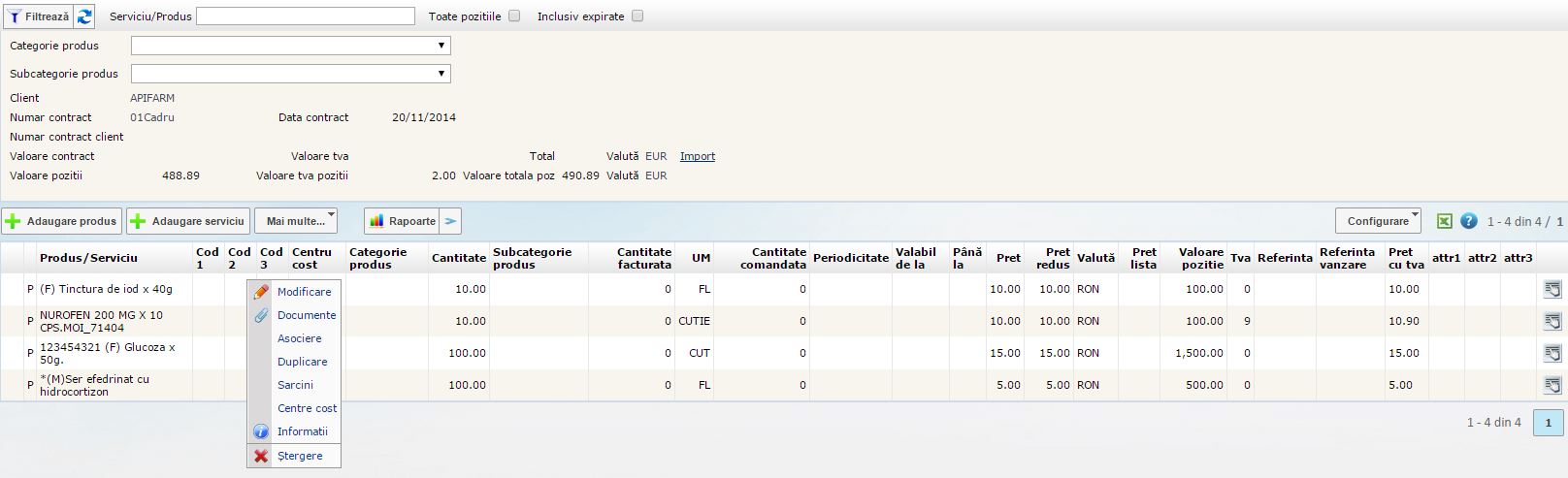
Task: Open the Configurare dropdown
Action: (1378, 221)
